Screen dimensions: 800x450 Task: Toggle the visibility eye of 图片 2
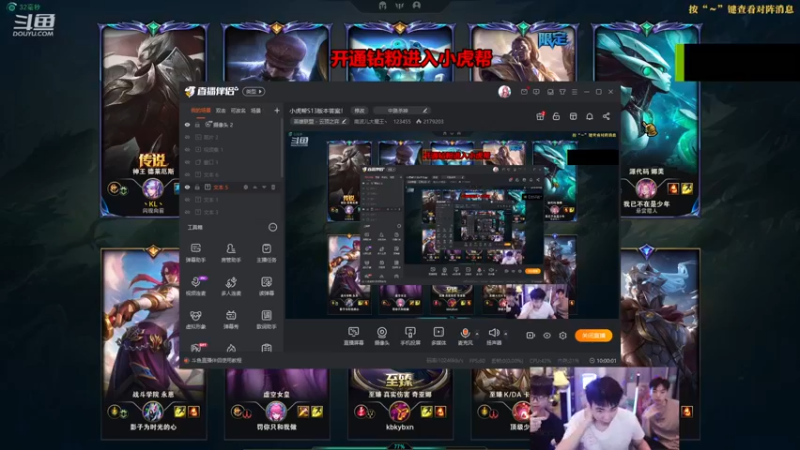tap(187, 137)
